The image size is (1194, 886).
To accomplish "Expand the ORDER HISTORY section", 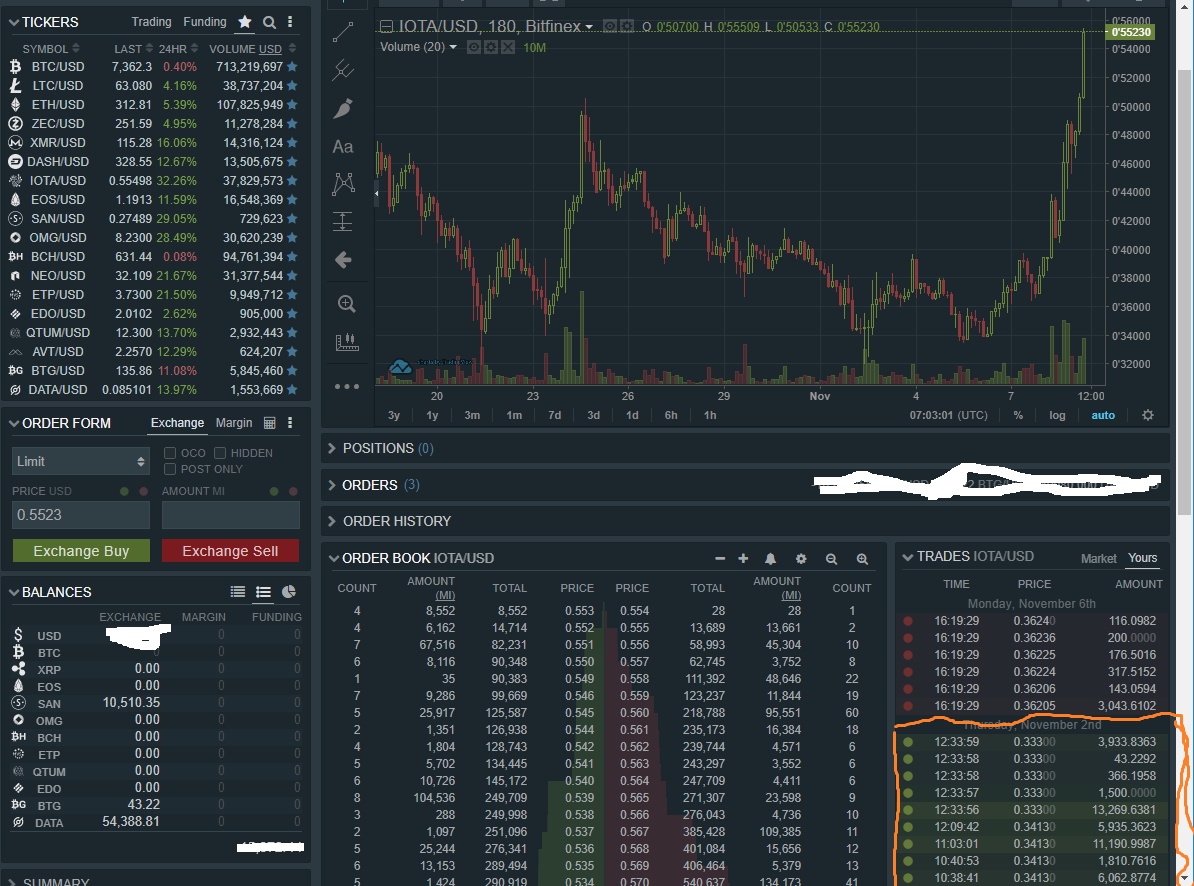I will tap(331, 521).
